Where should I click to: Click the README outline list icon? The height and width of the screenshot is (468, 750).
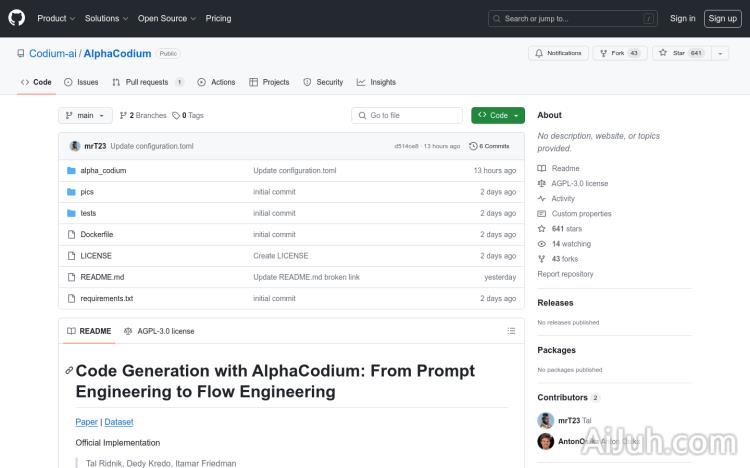(511, 331)
